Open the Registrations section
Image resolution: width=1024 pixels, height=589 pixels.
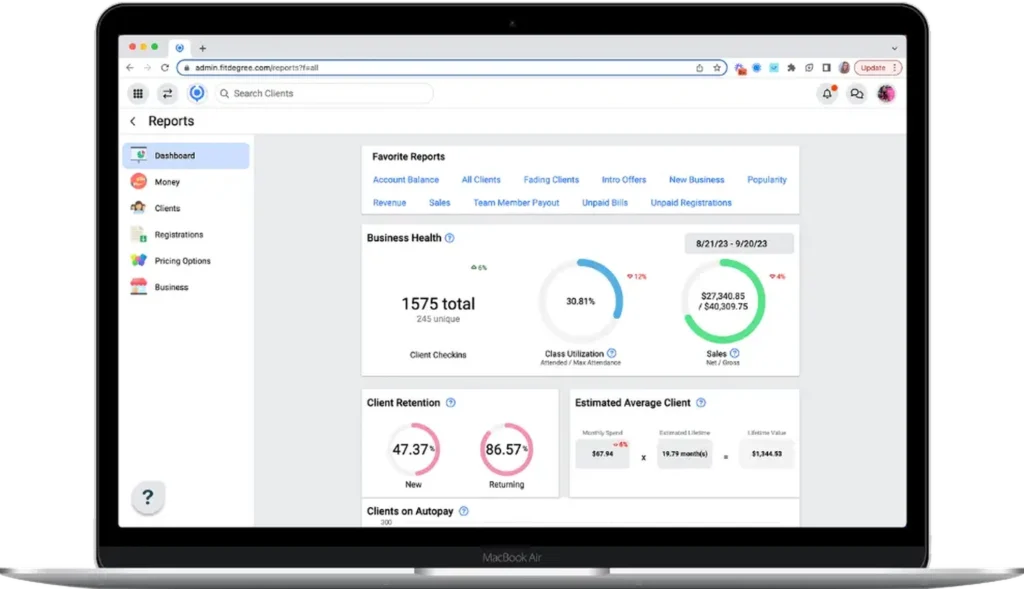[x=178, y=235]
